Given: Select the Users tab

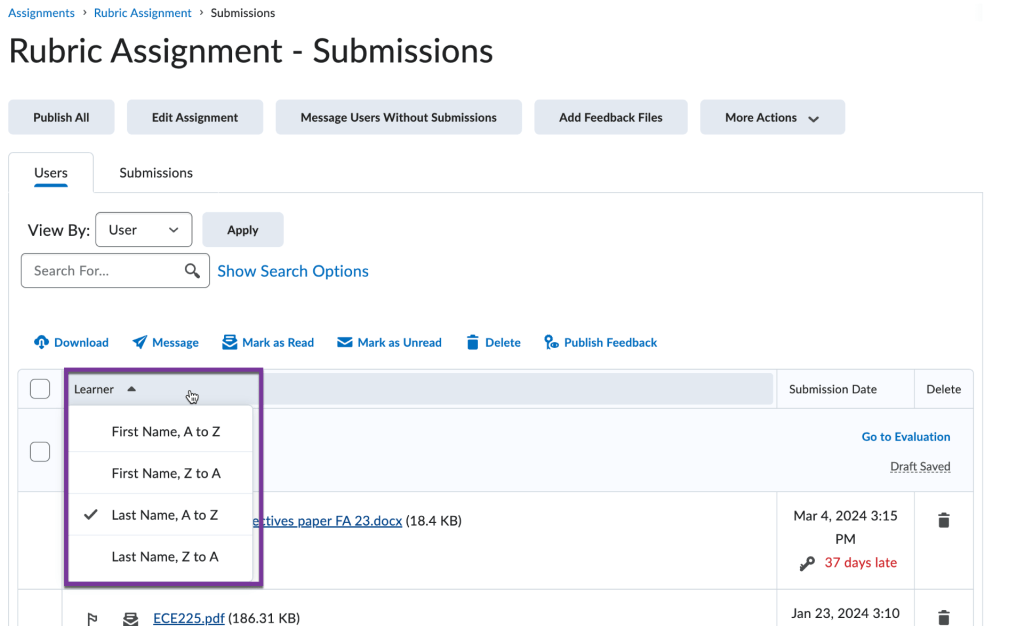Looking at the screenshot, I should tap(50, 172).
